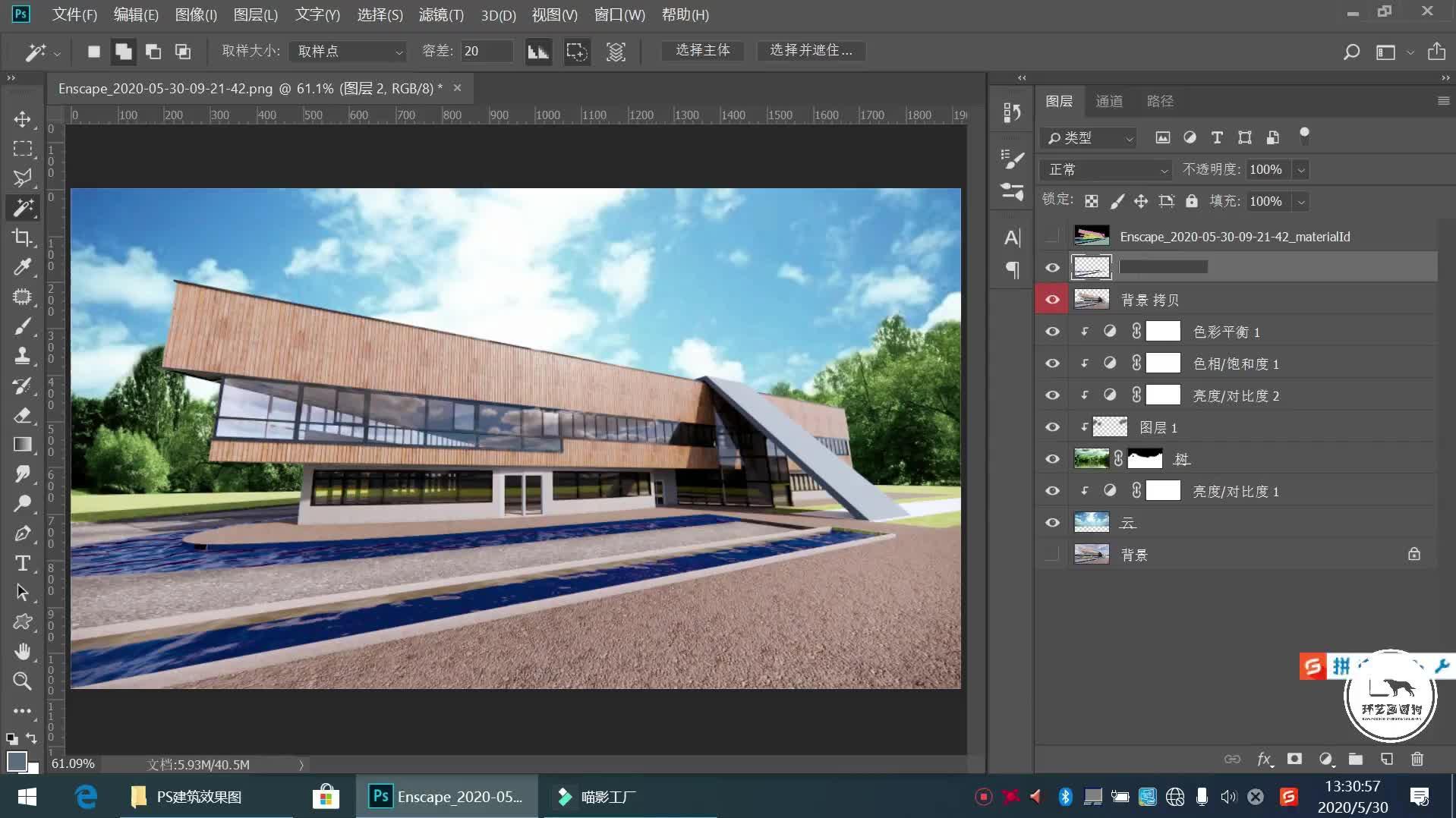This screenshot has height=818, width=1456.
Task: Show the 背景 layer visibility
Action: (x=1052, y=555)
